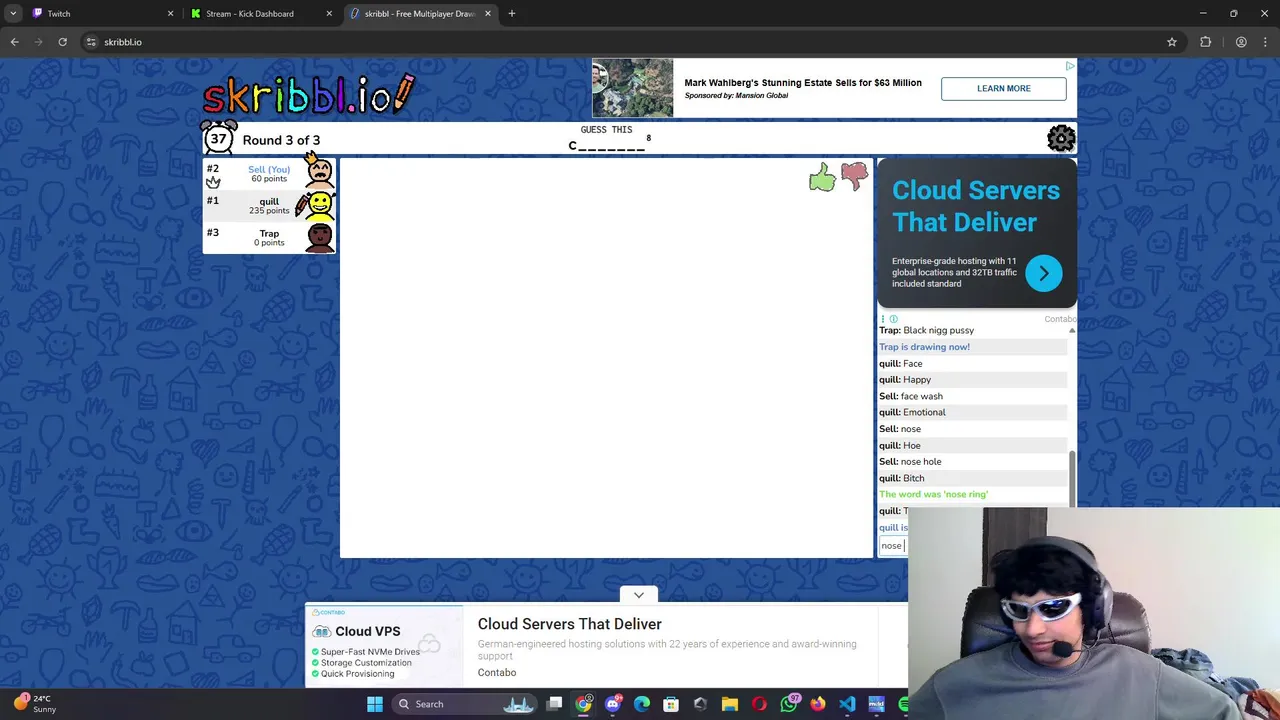Collapse the bottom ad banner chevron
Screen dimensions: 1280x720
[639, 595]
